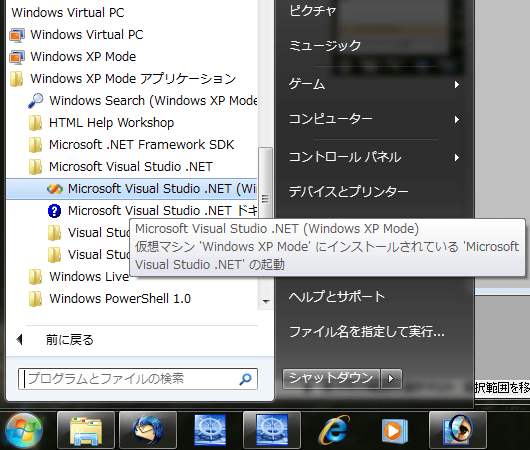The image size is (530, 450).
Task: Click the Windows XP Mode program icon
Action: (17, 57)
